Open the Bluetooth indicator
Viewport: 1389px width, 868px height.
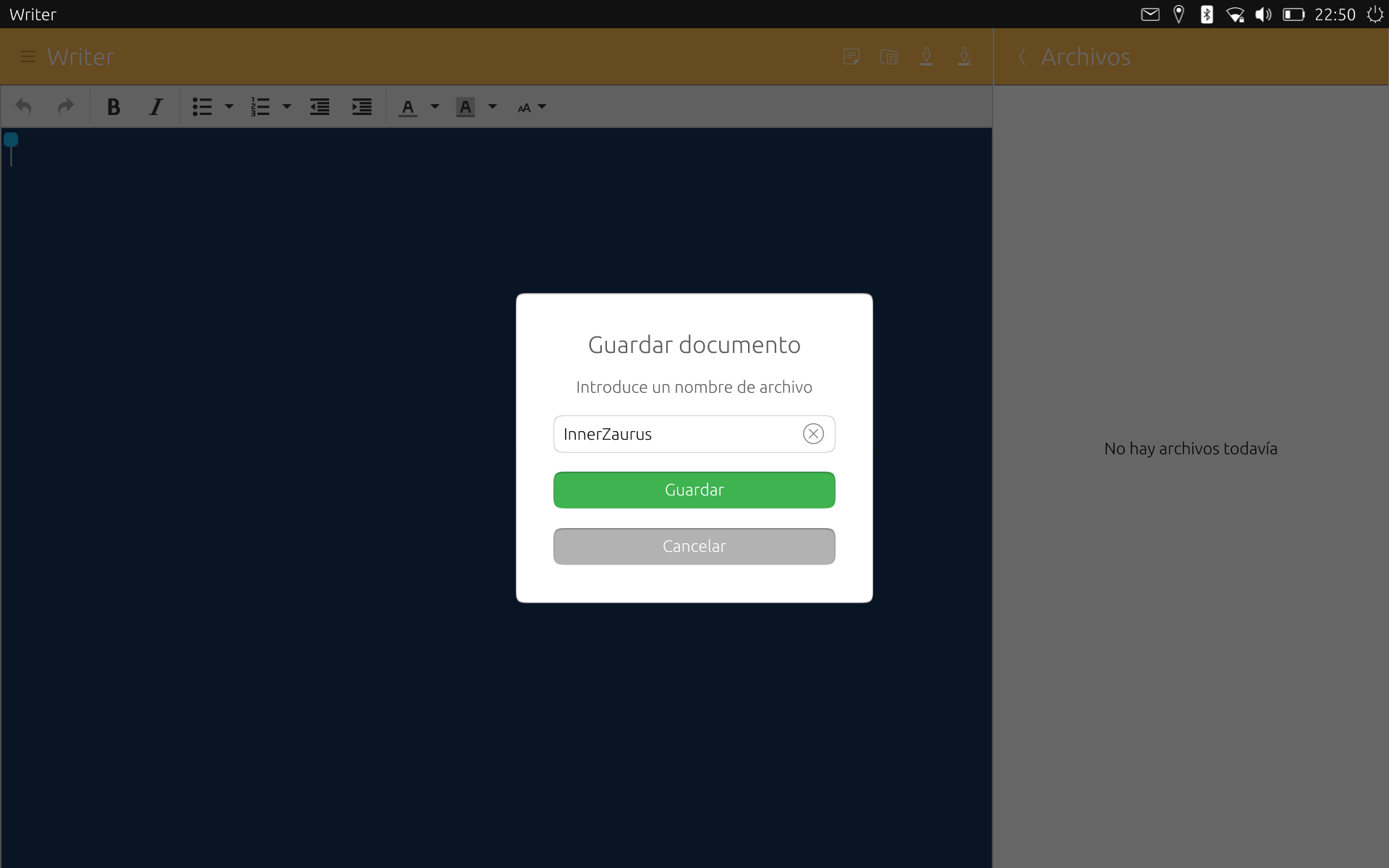click(1207, 14)
